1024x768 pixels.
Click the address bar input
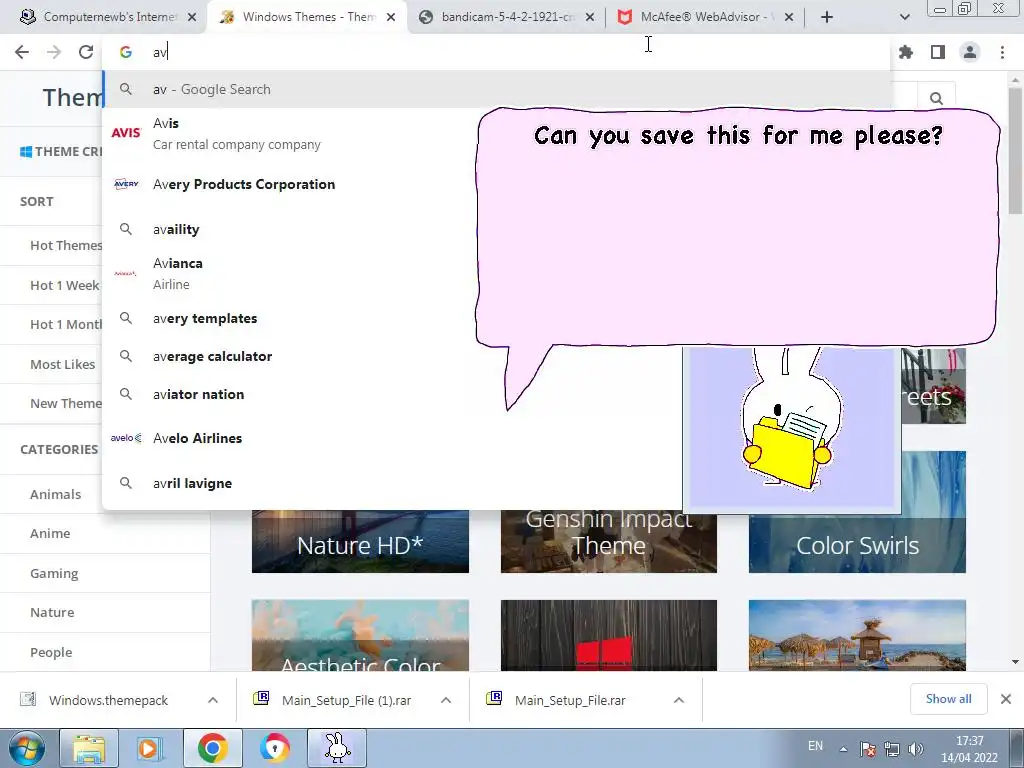[496, 52]
